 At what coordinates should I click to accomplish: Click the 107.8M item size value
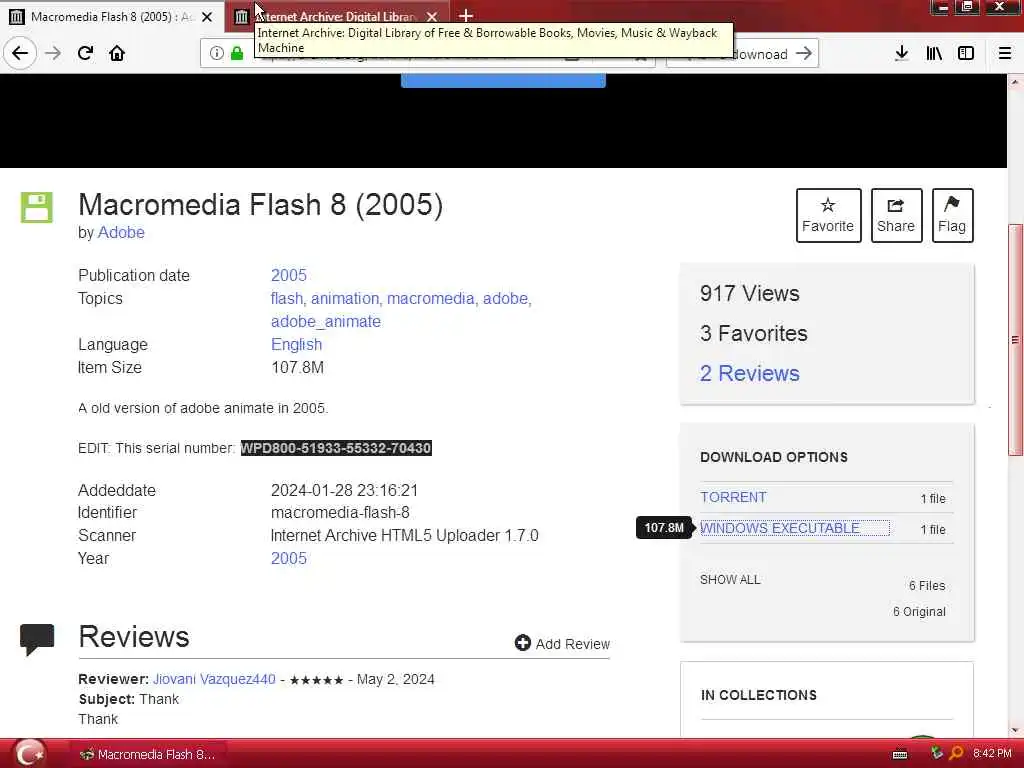(x=297, y=368)
